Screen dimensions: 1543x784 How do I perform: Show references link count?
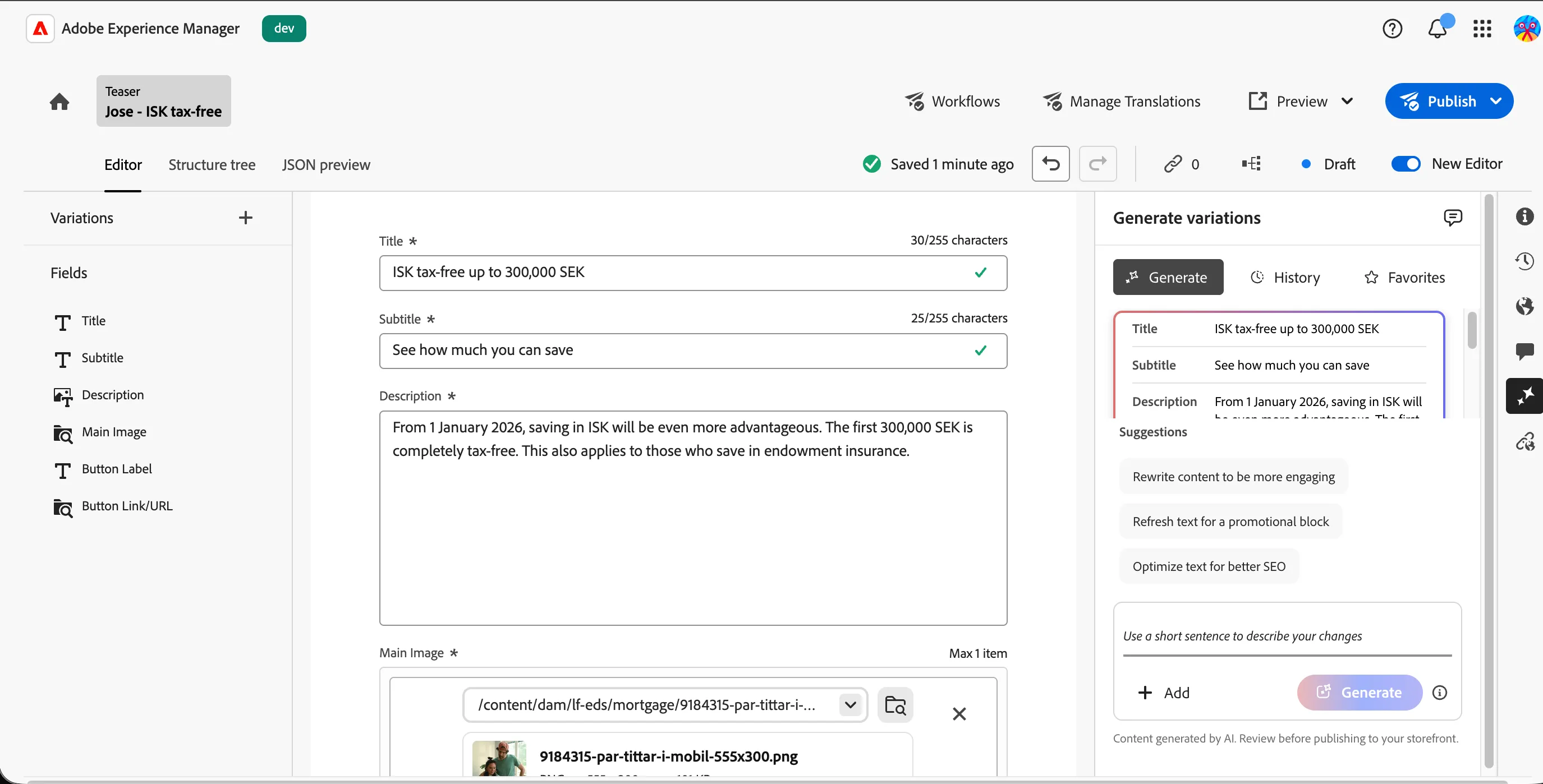tap(1181, 164)
